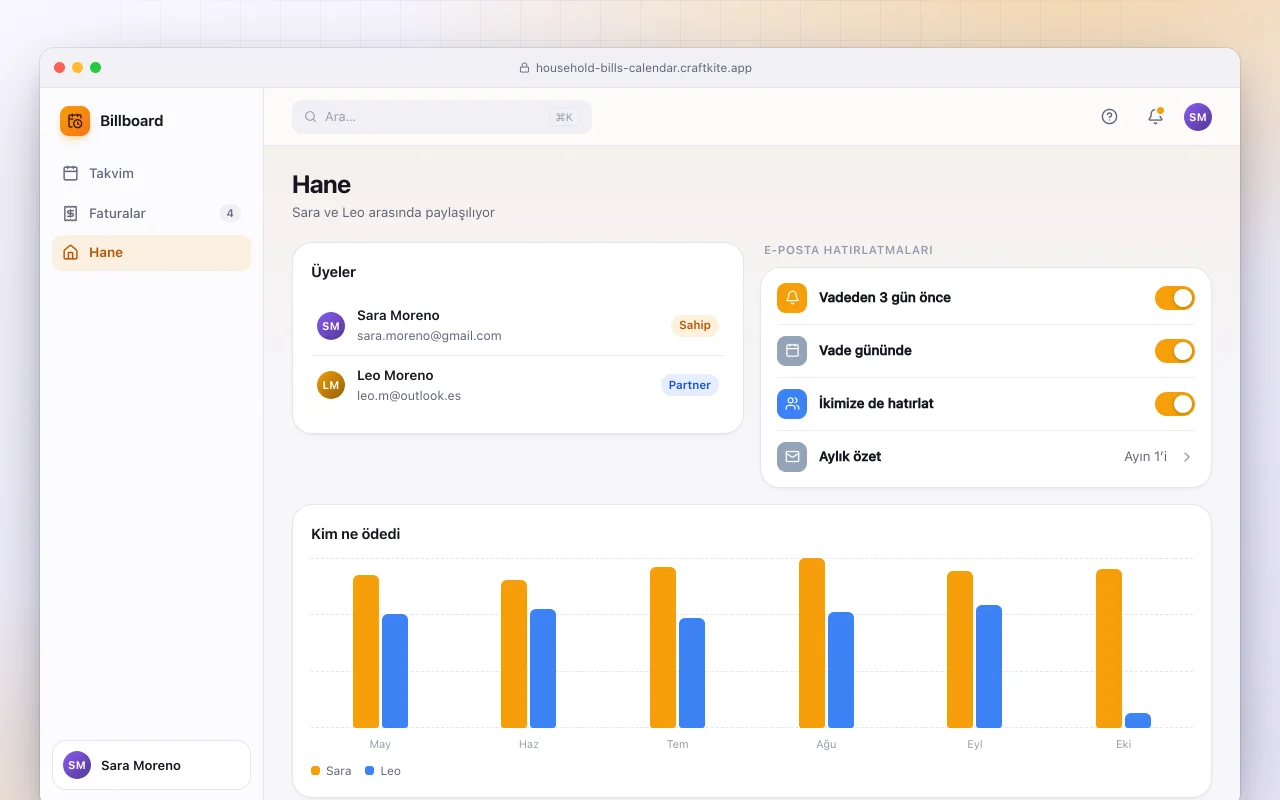Click in the Ara search field
1280x800 pixels.
pos(442,117)
